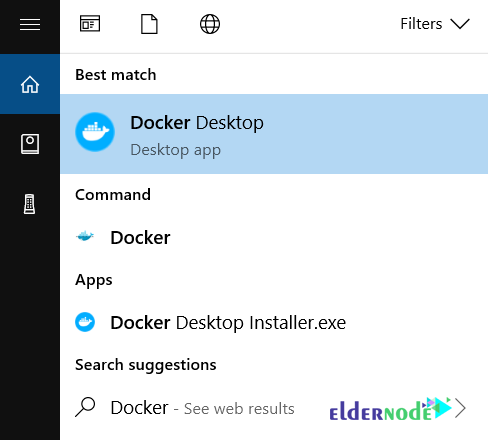Click the Best match heading

(116, 74)
